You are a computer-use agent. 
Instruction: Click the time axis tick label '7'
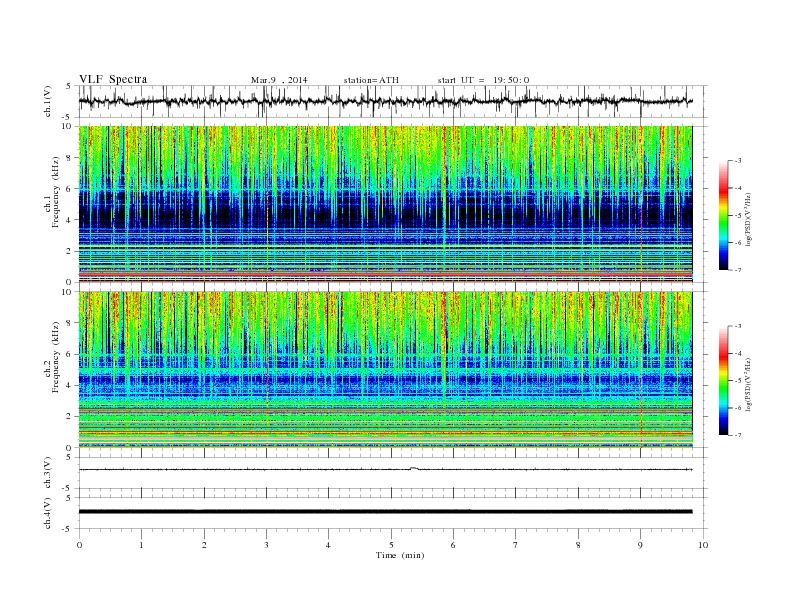click(x=516, y=545)
